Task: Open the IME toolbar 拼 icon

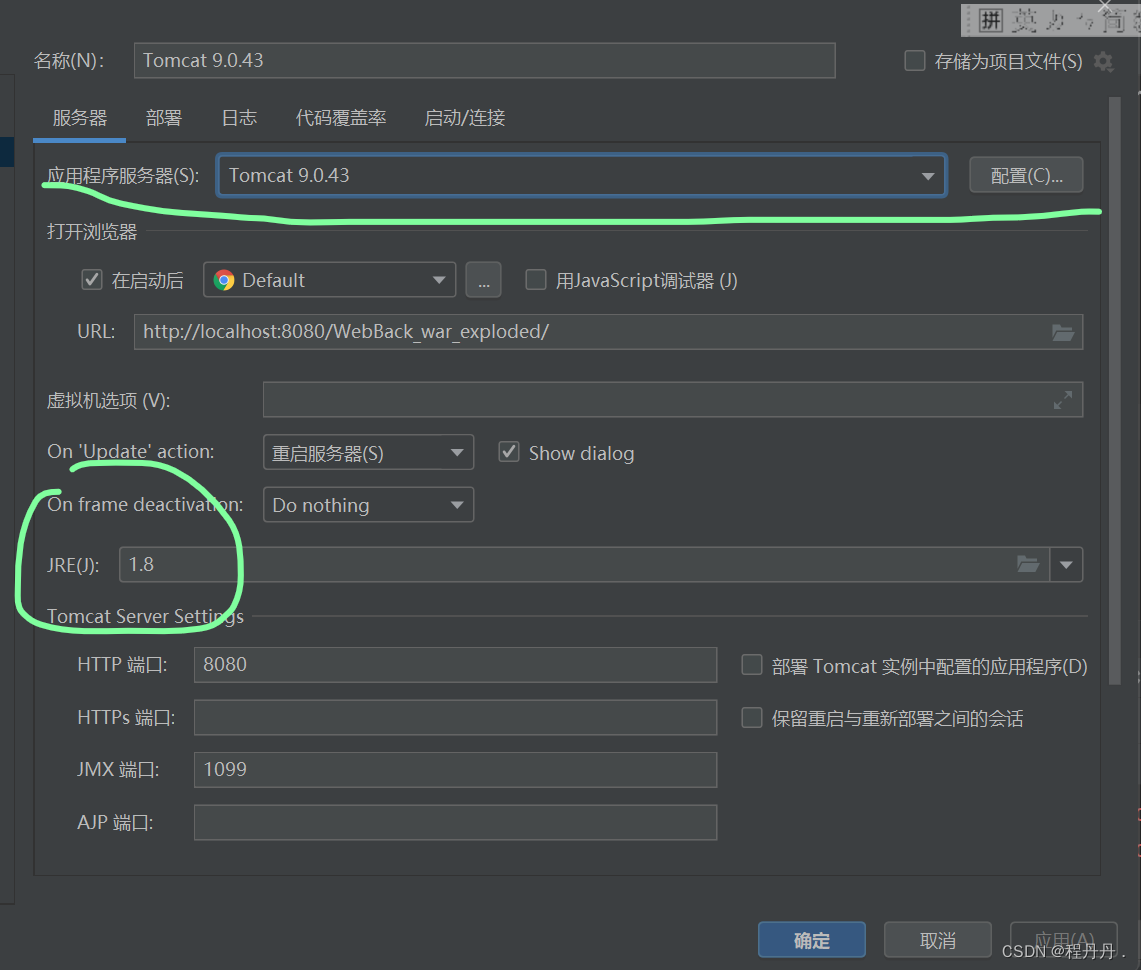Action: pyautogui.click(x=990, y=20)
